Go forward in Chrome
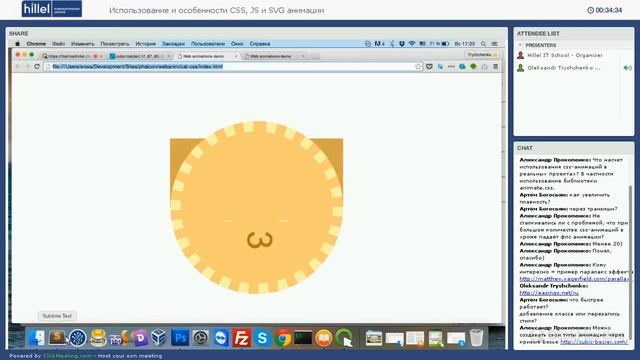Image resolution: width=640 pixels, height=360 pixels. tap(27, 67)
